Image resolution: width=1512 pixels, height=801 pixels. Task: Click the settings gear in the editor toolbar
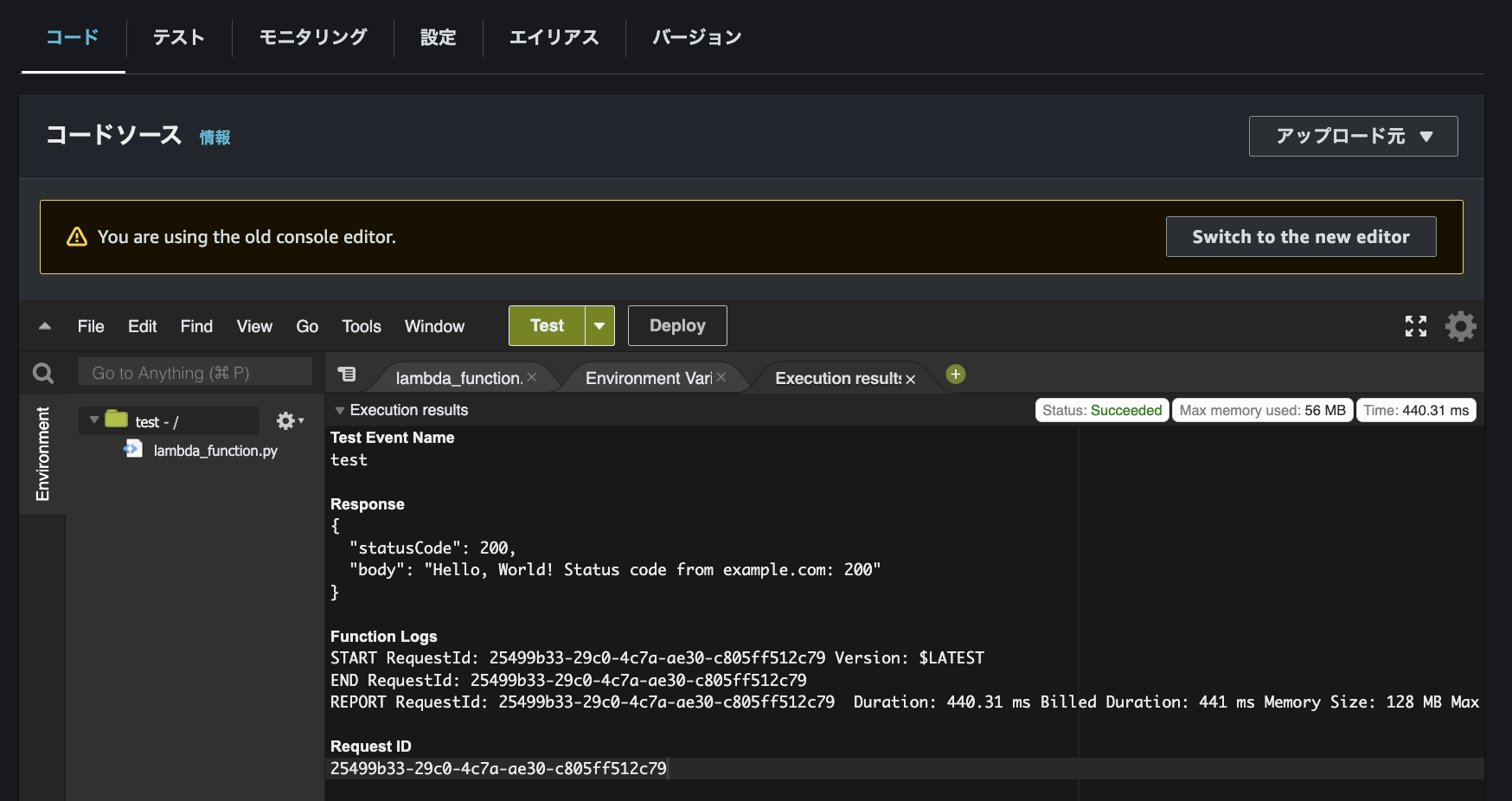click(x=1461, y=326)
